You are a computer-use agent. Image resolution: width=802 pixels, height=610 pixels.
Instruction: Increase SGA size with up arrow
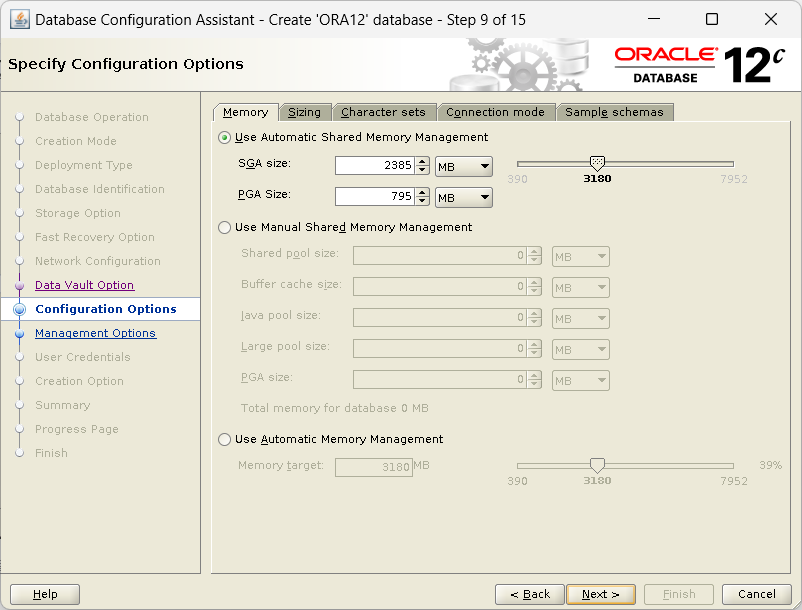coord(422,161)
